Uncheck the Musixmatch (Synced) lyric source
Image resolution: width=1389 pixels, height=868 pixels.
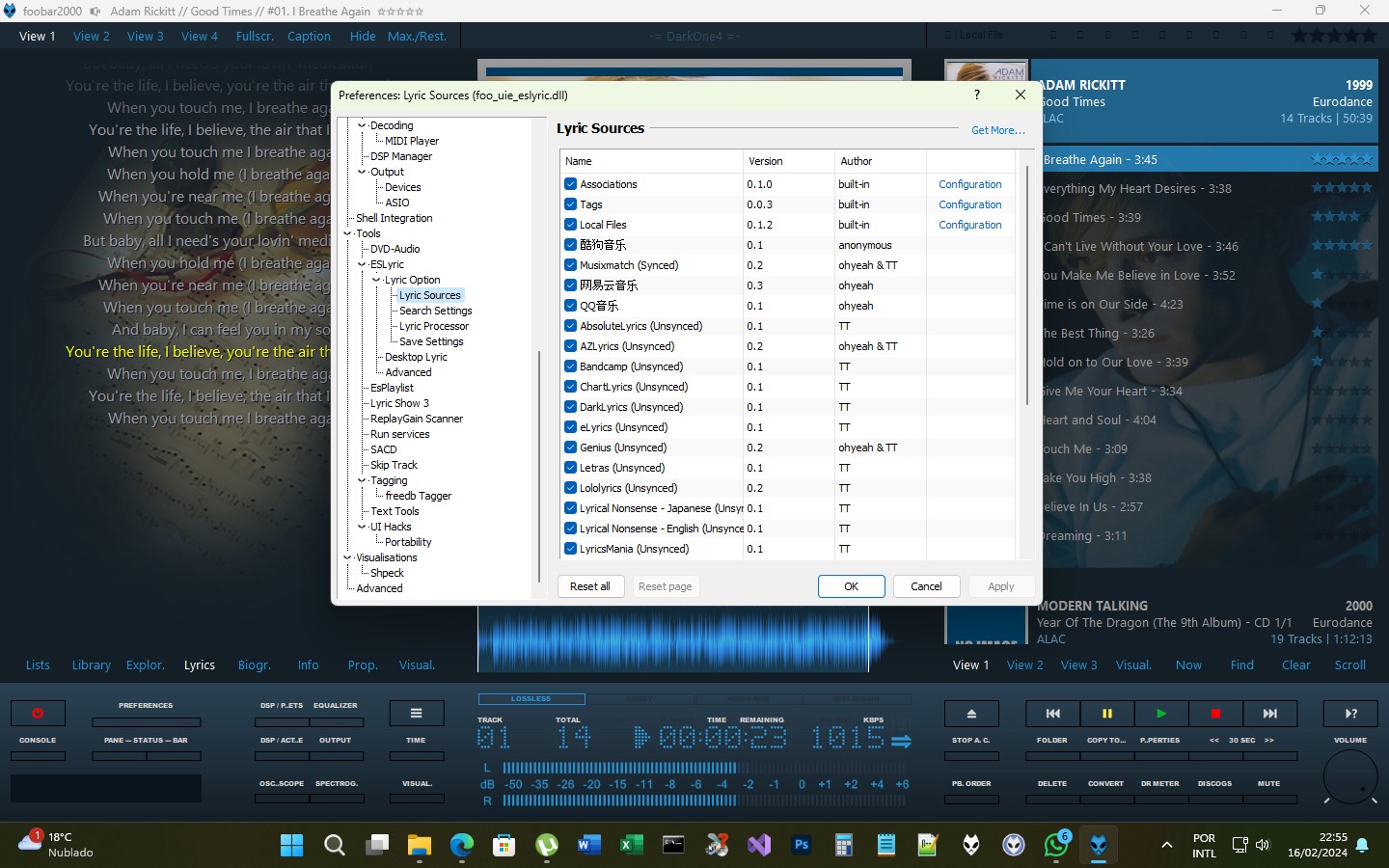[x=570, y=265]
